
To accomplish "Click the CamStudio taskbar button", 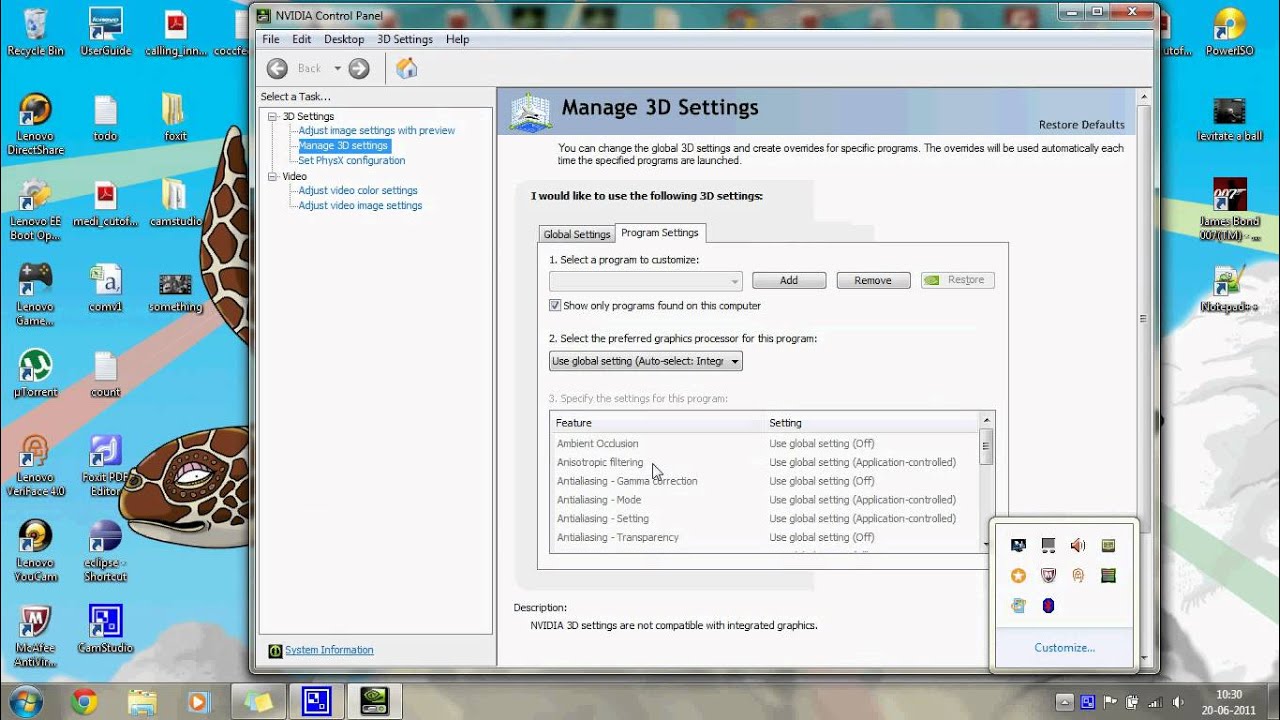I will 316,702.
